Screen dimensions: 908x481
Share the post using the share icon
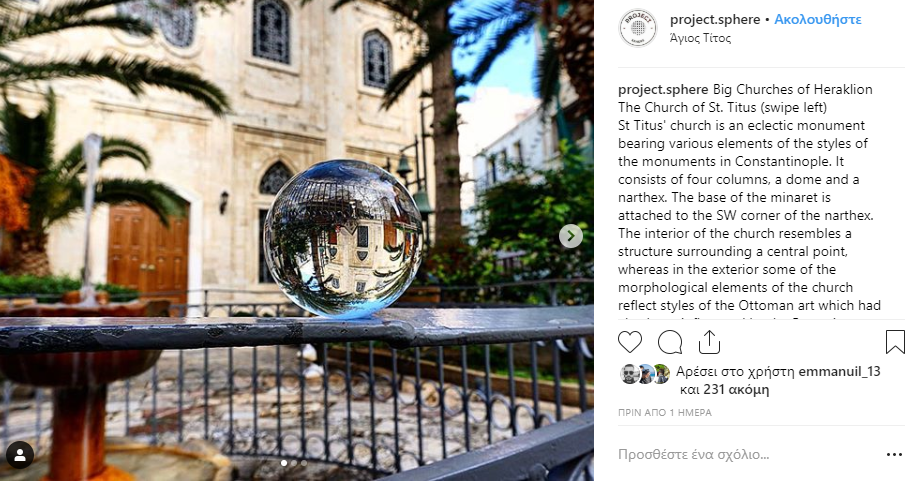[709, 342]
